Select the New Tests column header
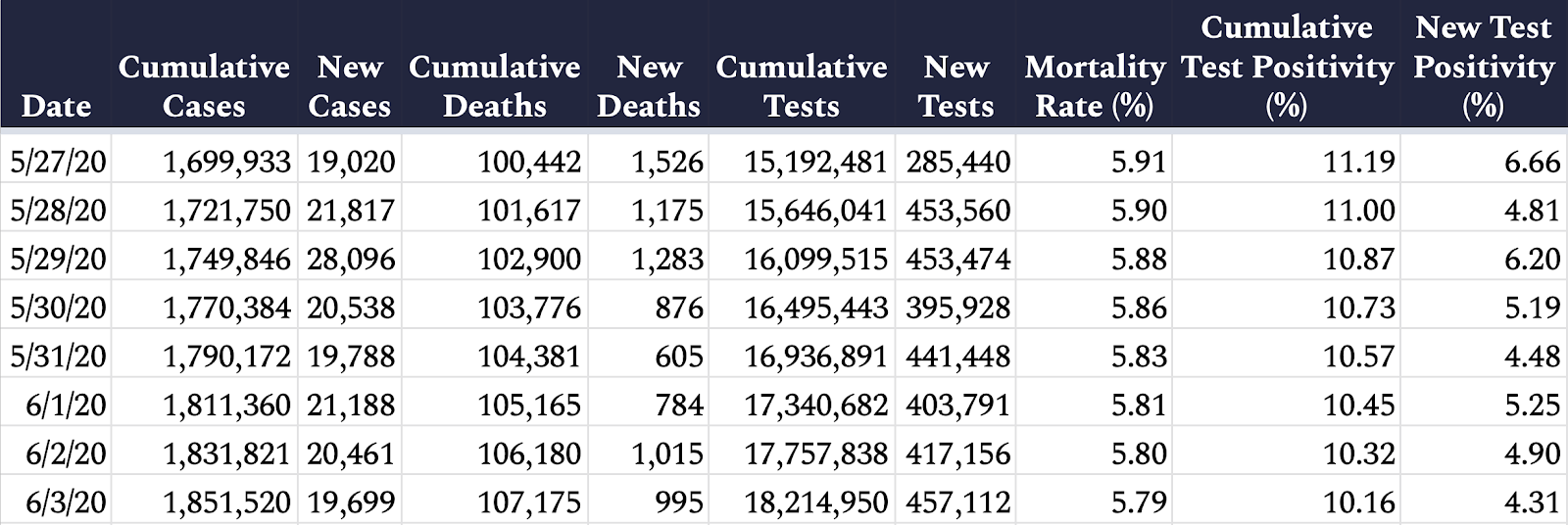Image resolution: width=1568 pixels, height=525 pixels. [955, 85]
